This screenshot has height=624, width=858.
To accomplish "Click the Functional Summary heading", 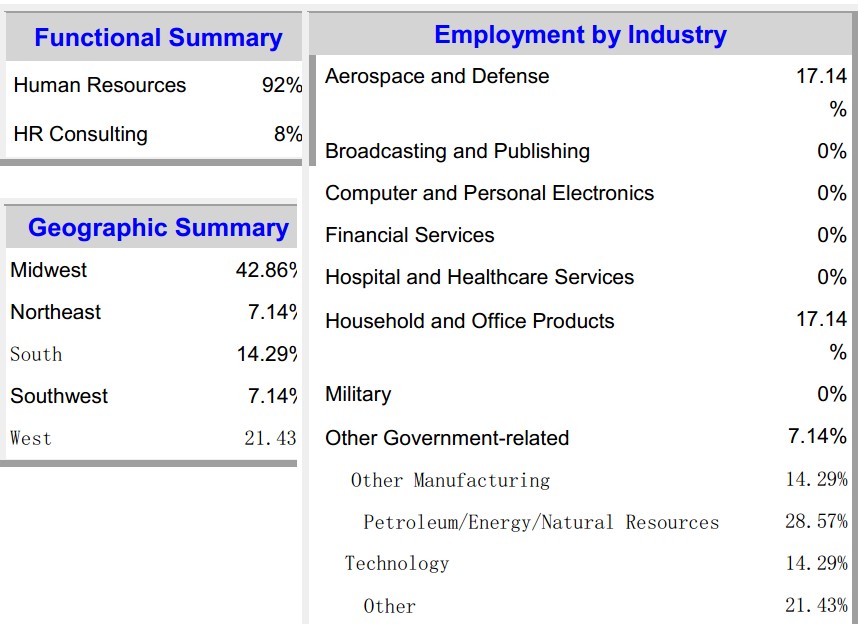I will coord(158,38).
